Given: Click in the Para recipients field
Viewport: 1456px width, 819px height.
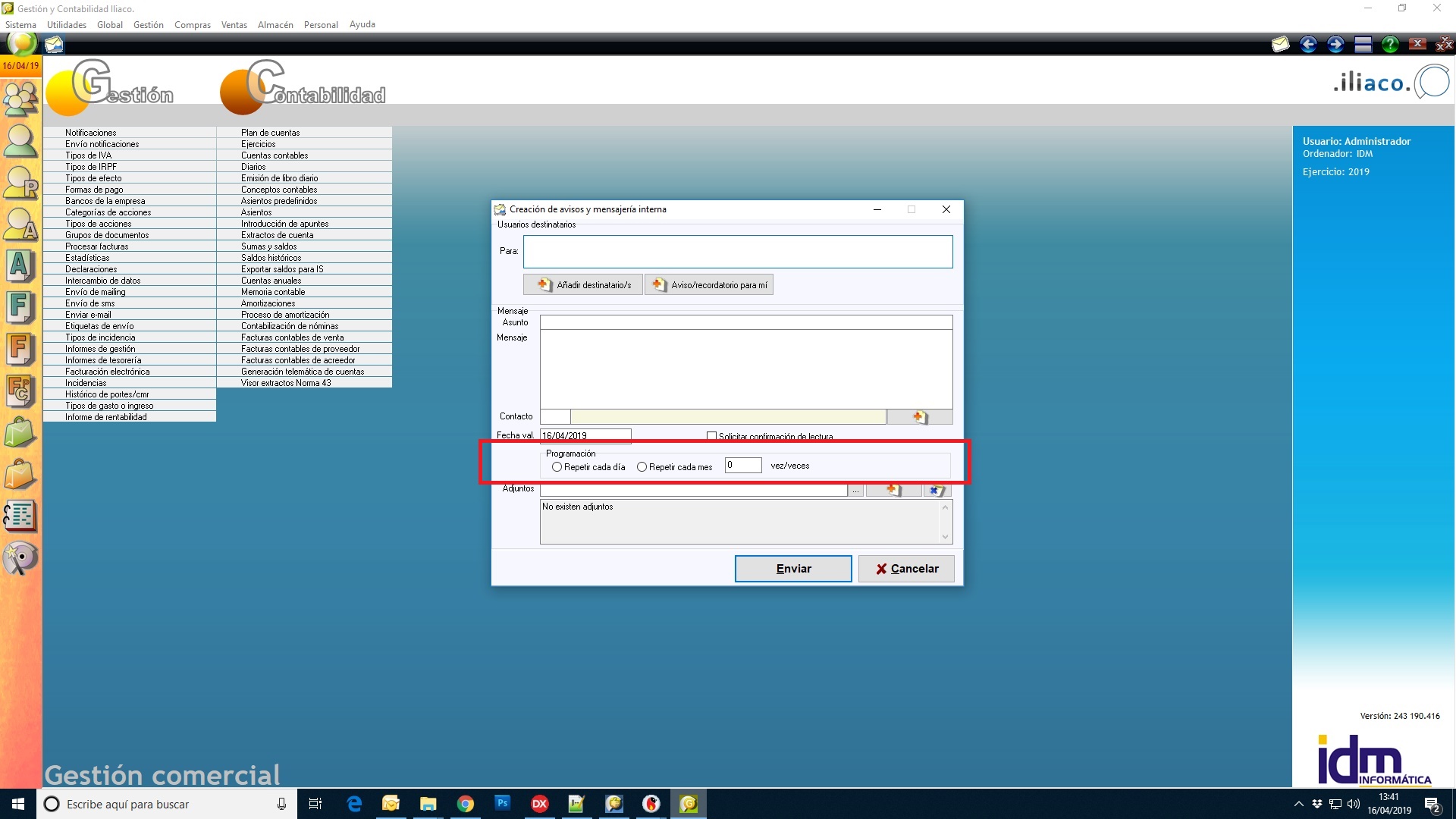Looking at the screenshot, I should point(738,252).
